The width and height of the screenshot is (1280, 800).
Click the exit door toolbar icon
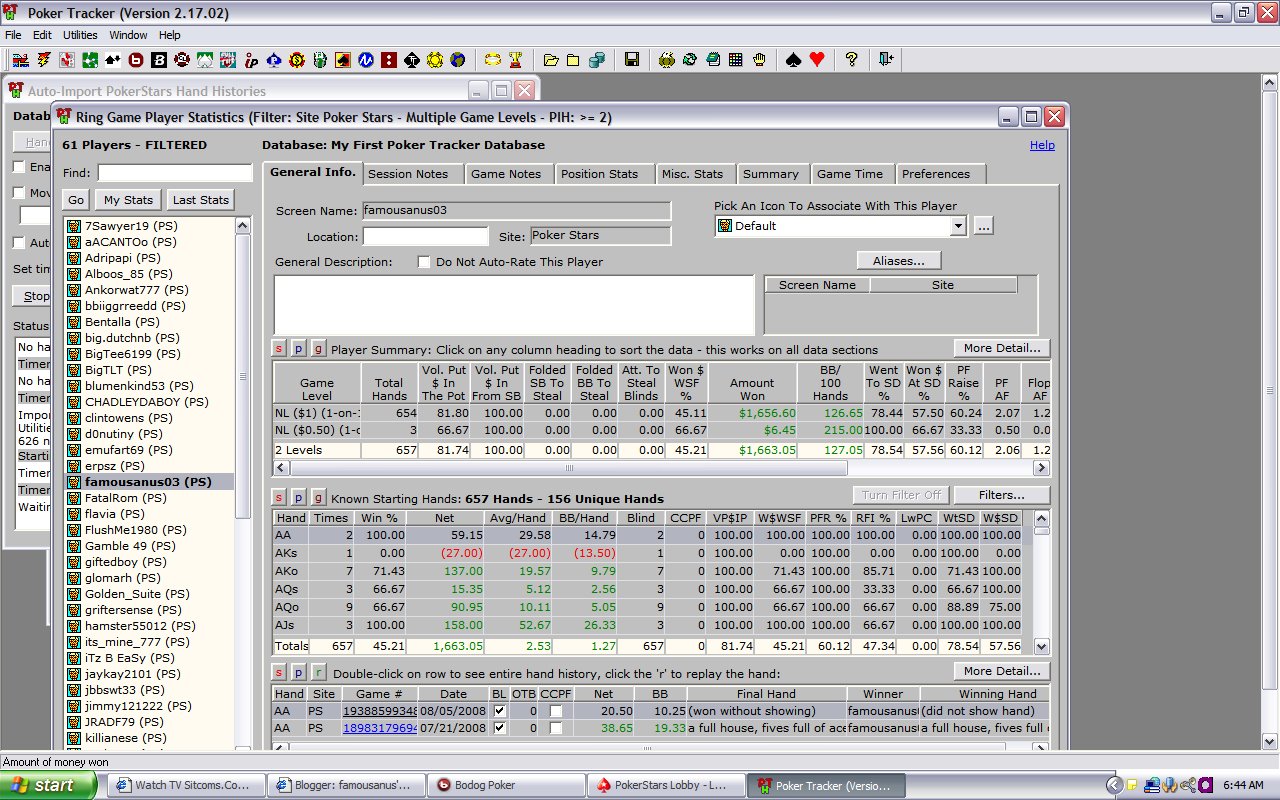coord(886,60)
